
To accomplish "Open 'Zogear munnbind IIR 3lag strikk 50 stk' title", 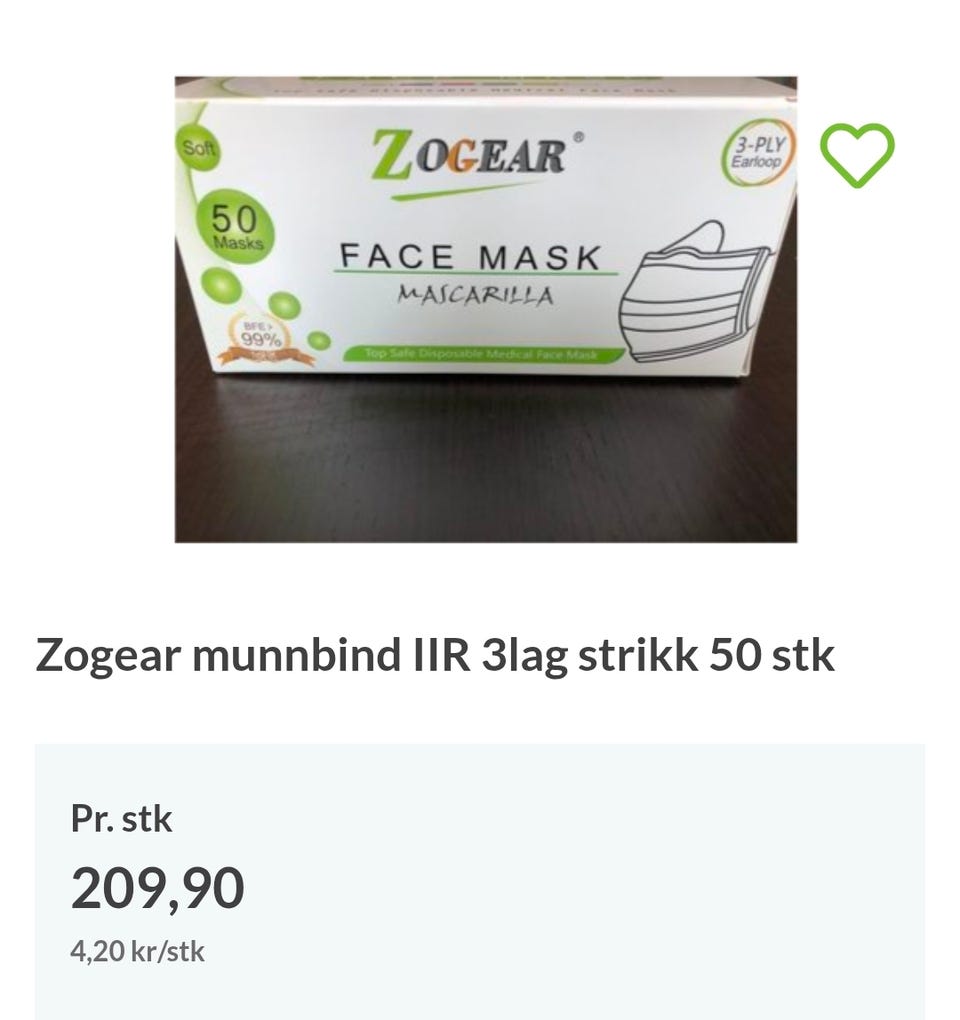I will pyautogui.click(x=435, y=655).
